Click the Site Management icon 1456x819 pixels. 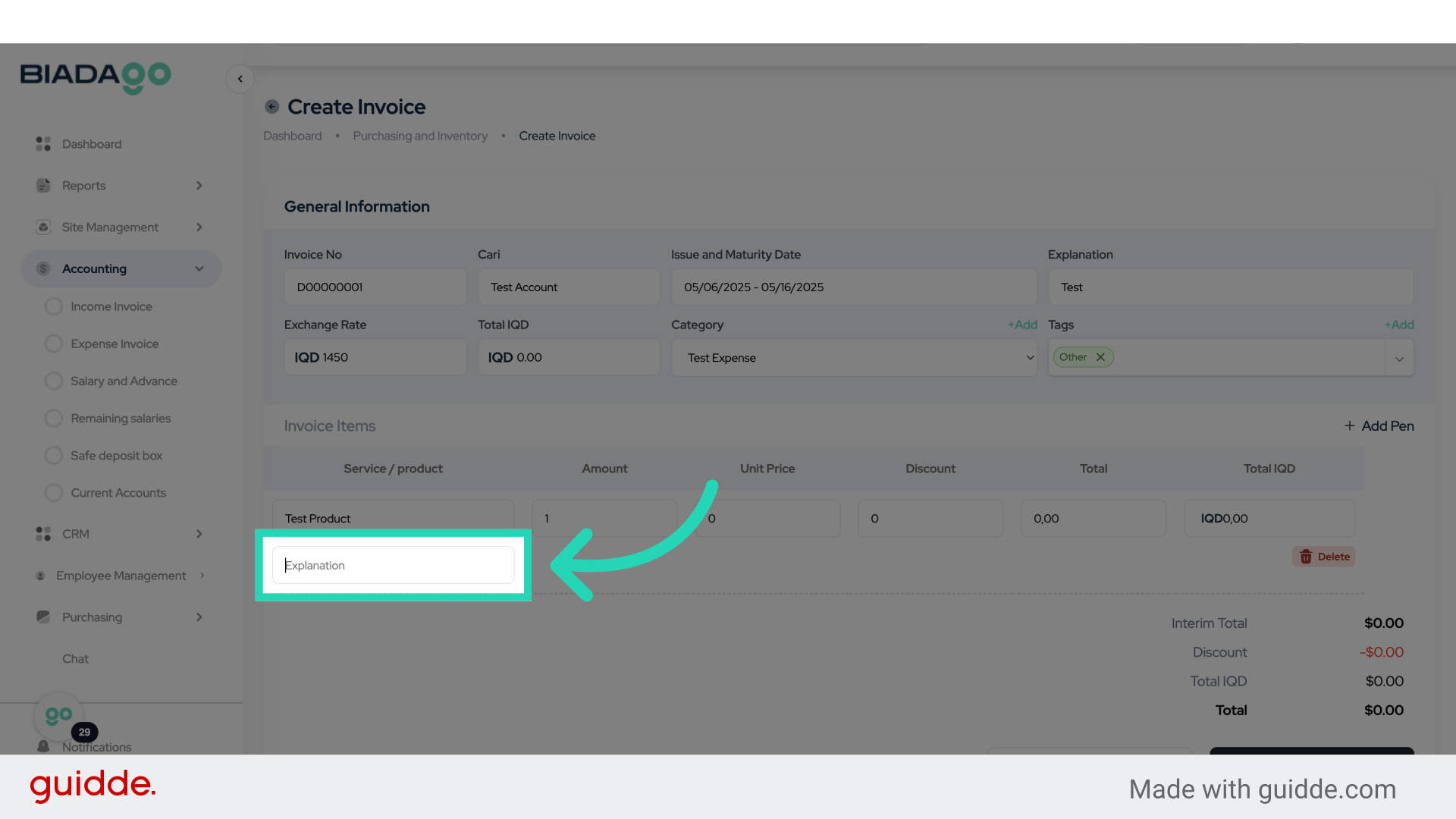43,227
